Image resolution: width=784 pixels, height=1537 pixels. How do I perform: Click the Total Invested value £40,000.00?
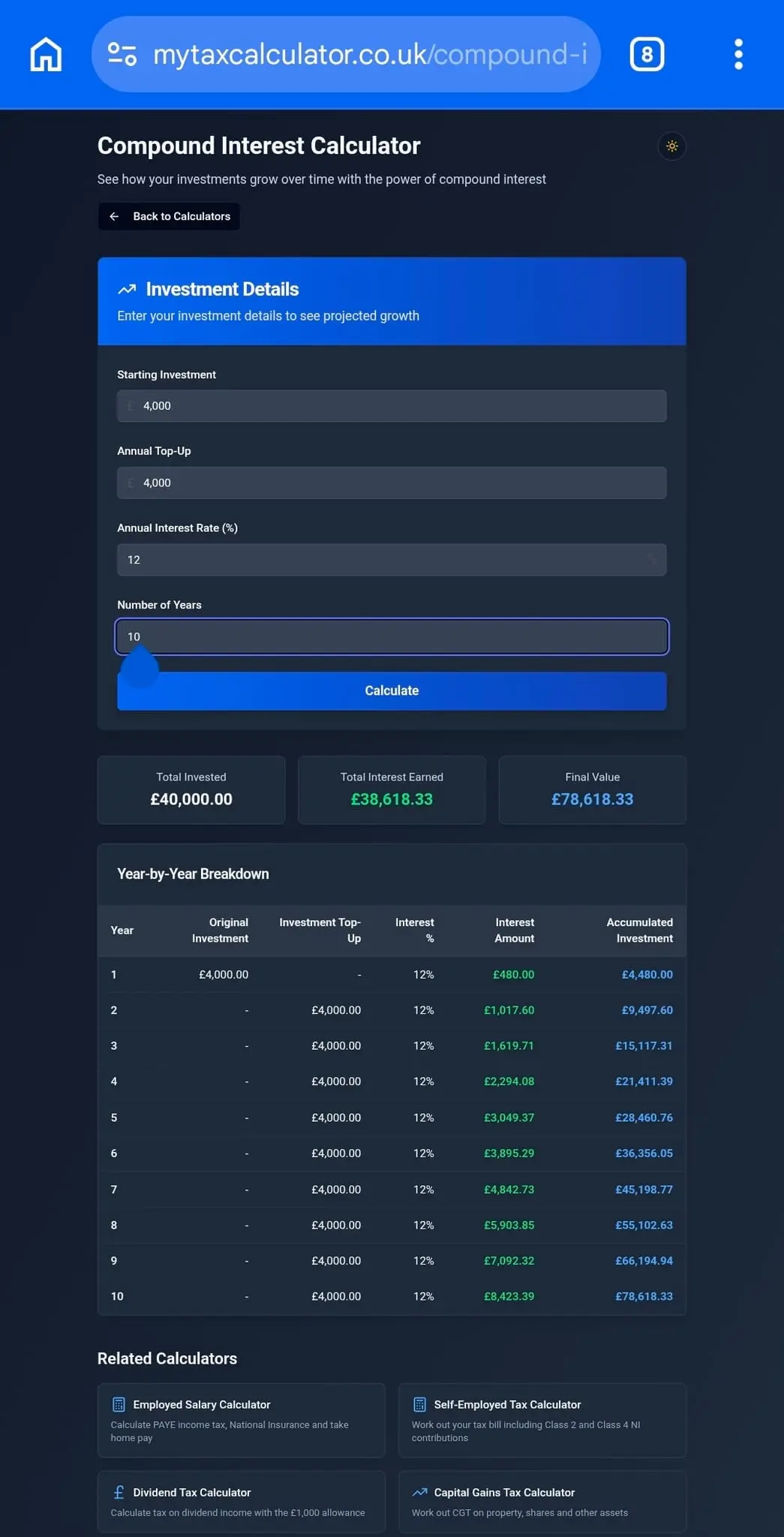pos(191,799)
